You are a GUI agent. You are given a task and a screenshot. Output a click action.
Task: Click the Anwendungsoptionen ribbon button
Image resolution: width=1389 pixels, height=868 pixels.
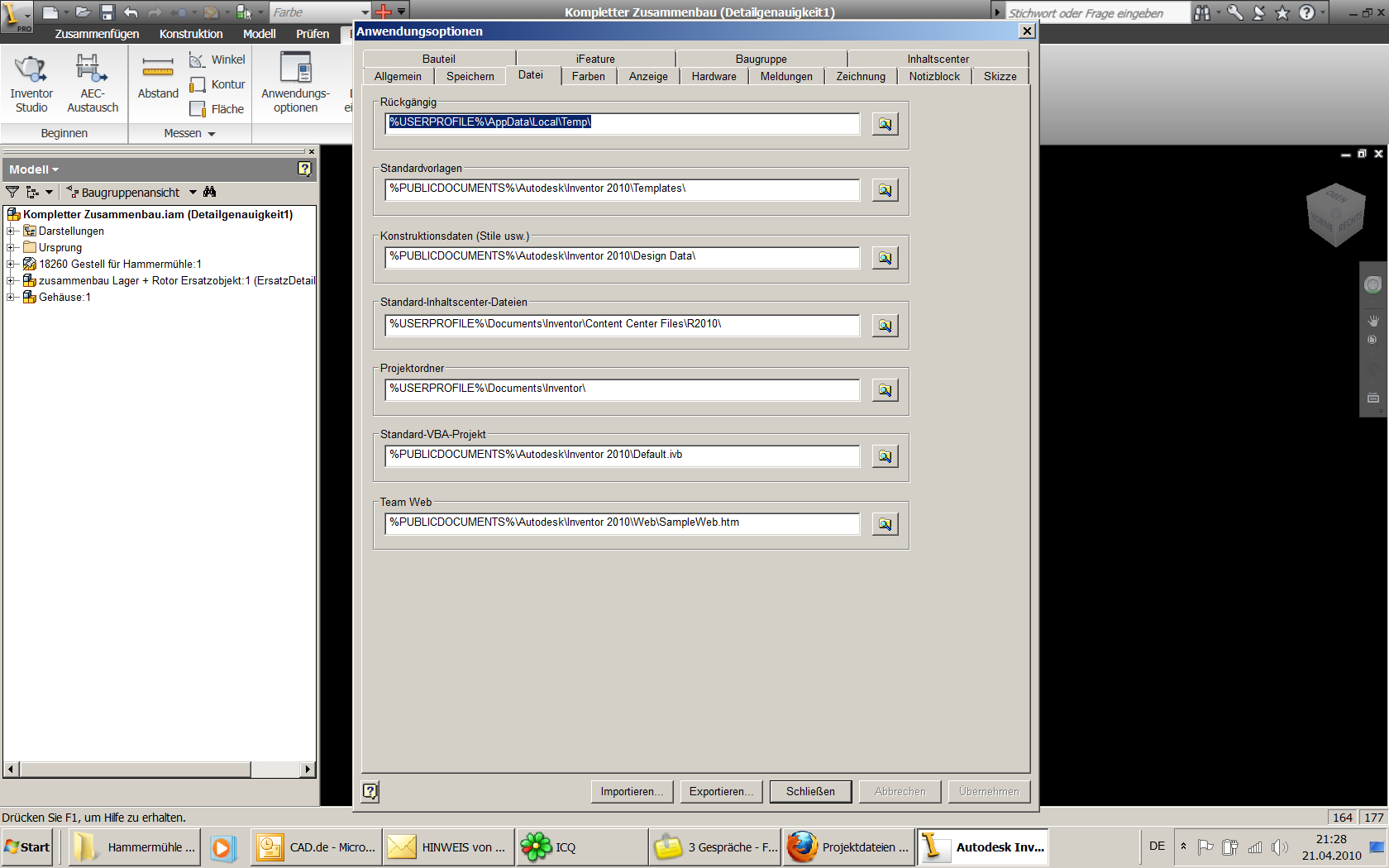click(x=295, y=83)
